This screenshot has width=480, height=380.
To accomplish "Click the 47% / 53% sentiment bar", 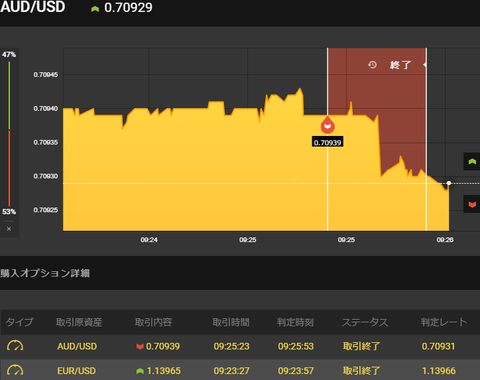I will (x=9, y=133).
